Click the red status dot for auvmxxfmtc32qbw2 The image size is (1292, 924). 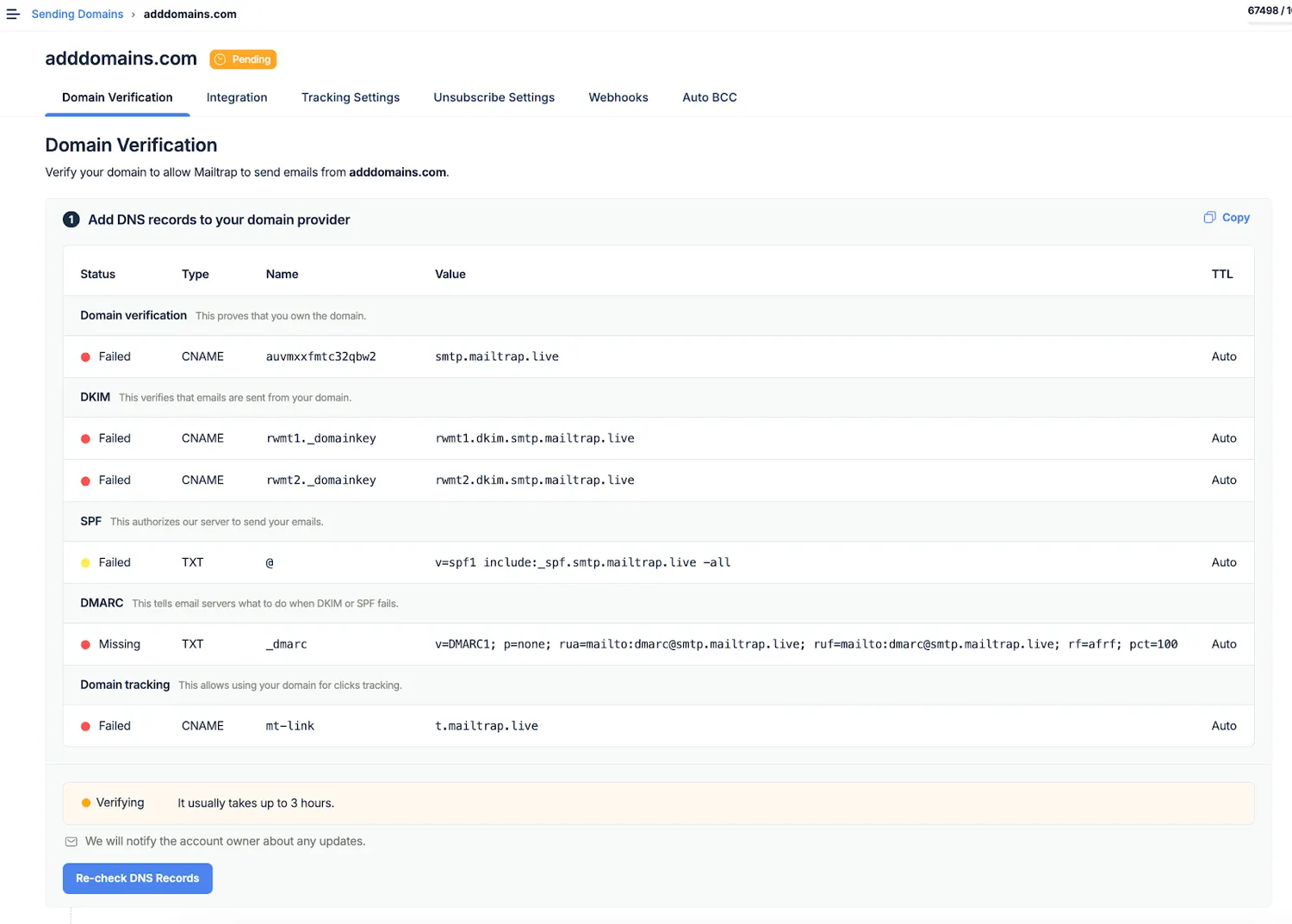pyautogui.click(x=85, y=357)
